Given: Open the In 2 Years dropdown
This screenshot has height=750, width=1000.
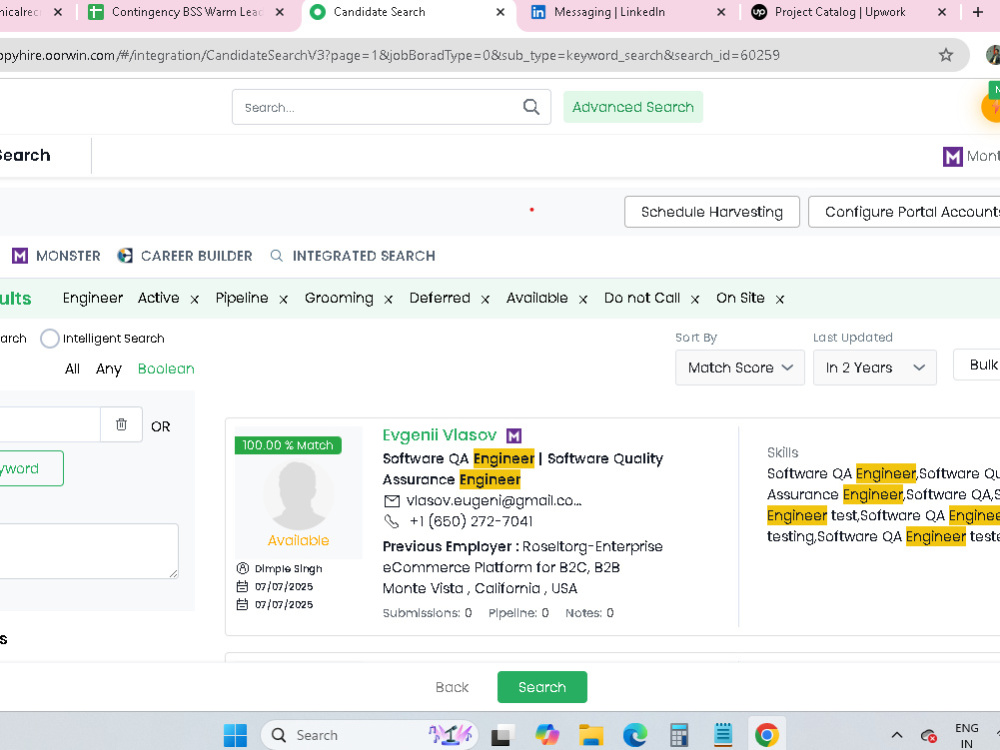Looking at the screenshot, I should pyautogui.click(x=874, y=367).
